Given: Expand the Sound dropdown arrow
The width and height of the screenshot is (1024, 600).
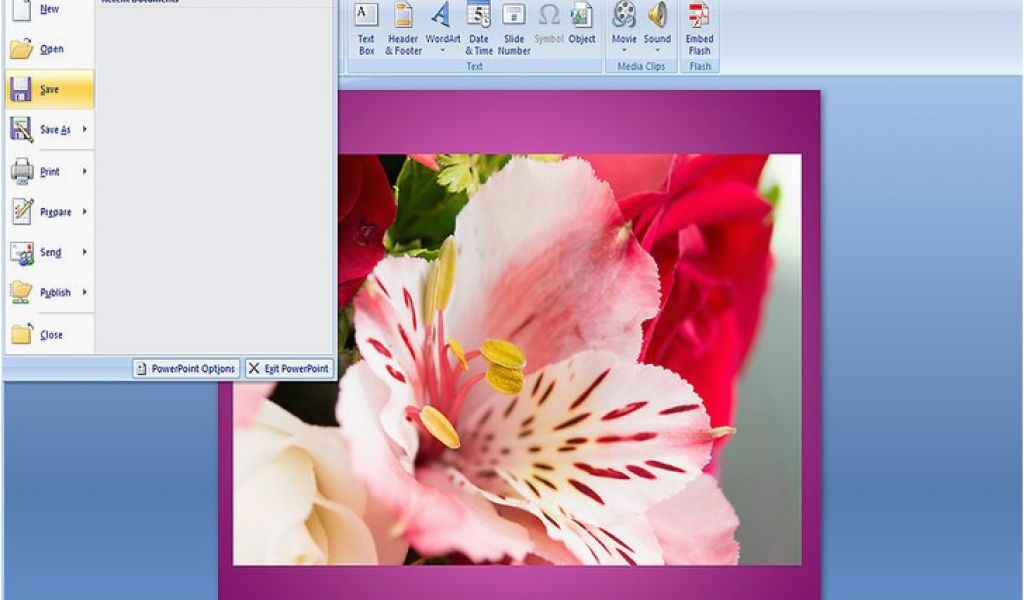Looking at the screenshot, I should click(658, 50).
